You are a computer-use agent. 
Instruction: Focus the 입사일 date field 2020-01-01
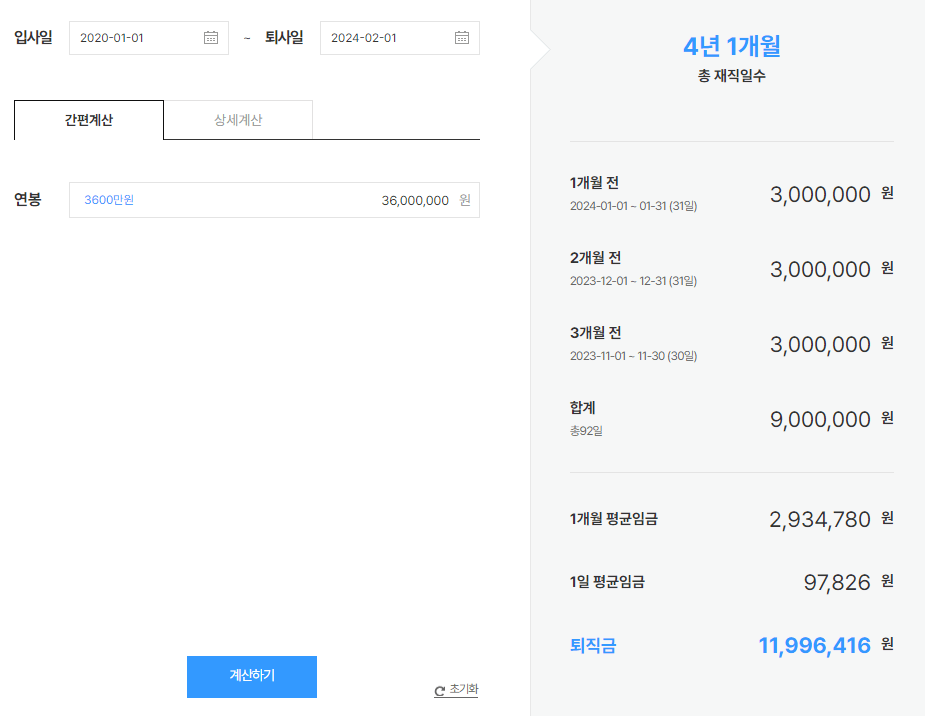pos(149,38)
